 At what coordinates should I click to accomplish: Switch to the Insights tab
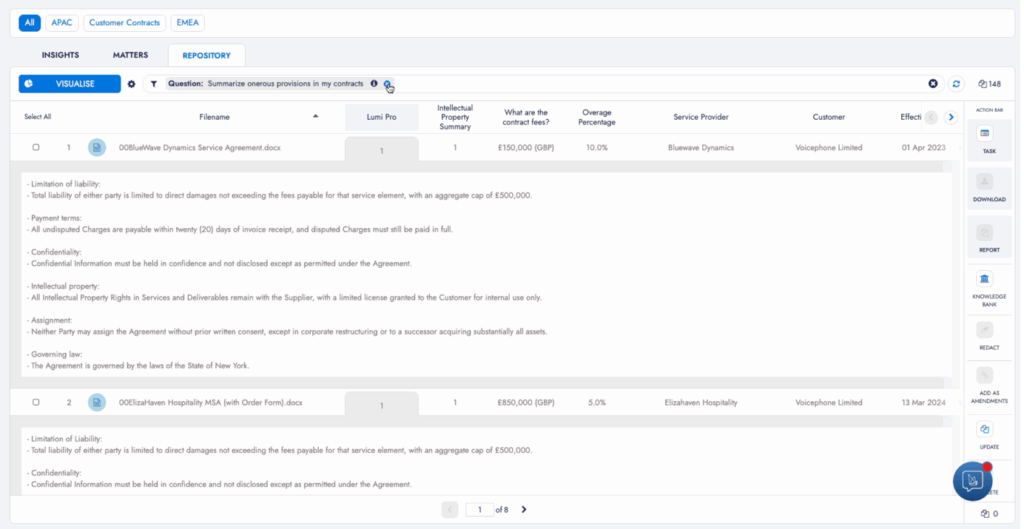pos(60,55)
